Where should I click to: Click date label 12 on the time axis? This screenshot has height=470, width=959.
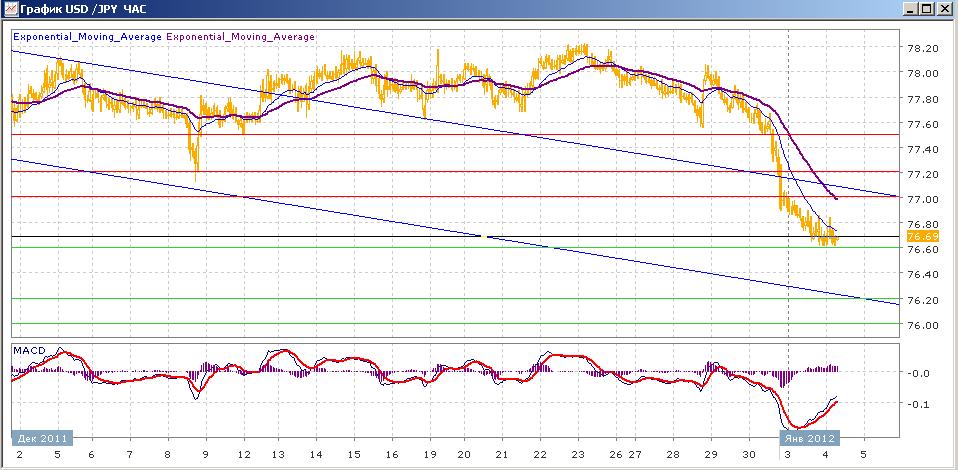click(x=244, y=455)
